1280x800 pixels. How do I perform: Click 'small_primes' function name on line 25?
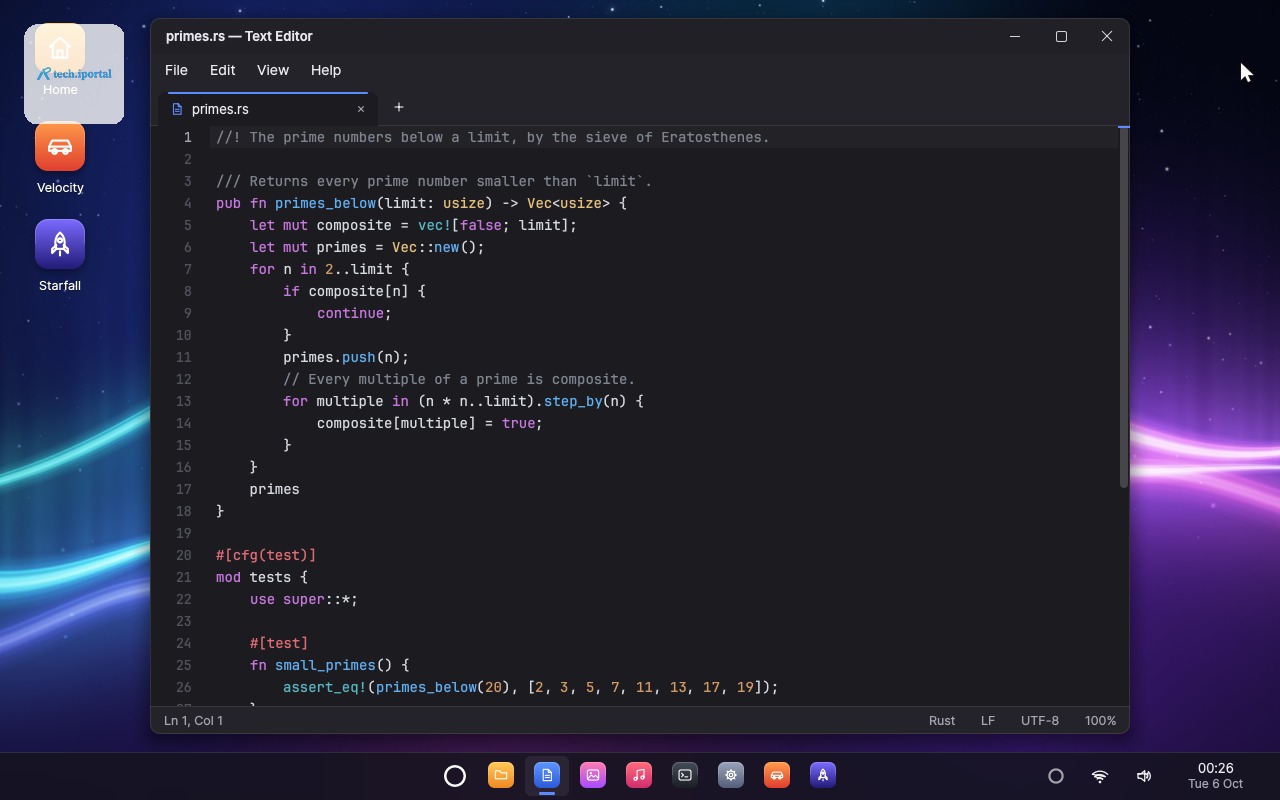click(x=325, y=665)
